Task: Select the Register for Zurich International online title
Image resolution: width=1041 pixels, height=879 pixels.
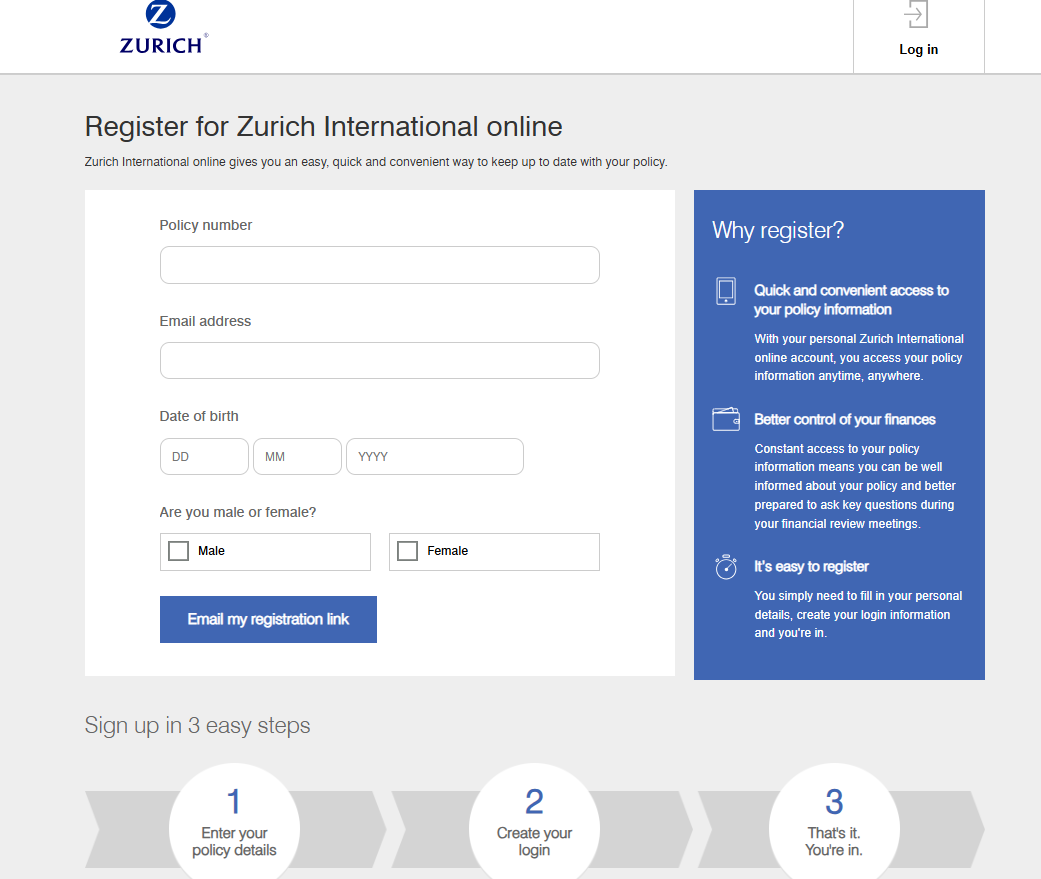Action: pos(323,127)
